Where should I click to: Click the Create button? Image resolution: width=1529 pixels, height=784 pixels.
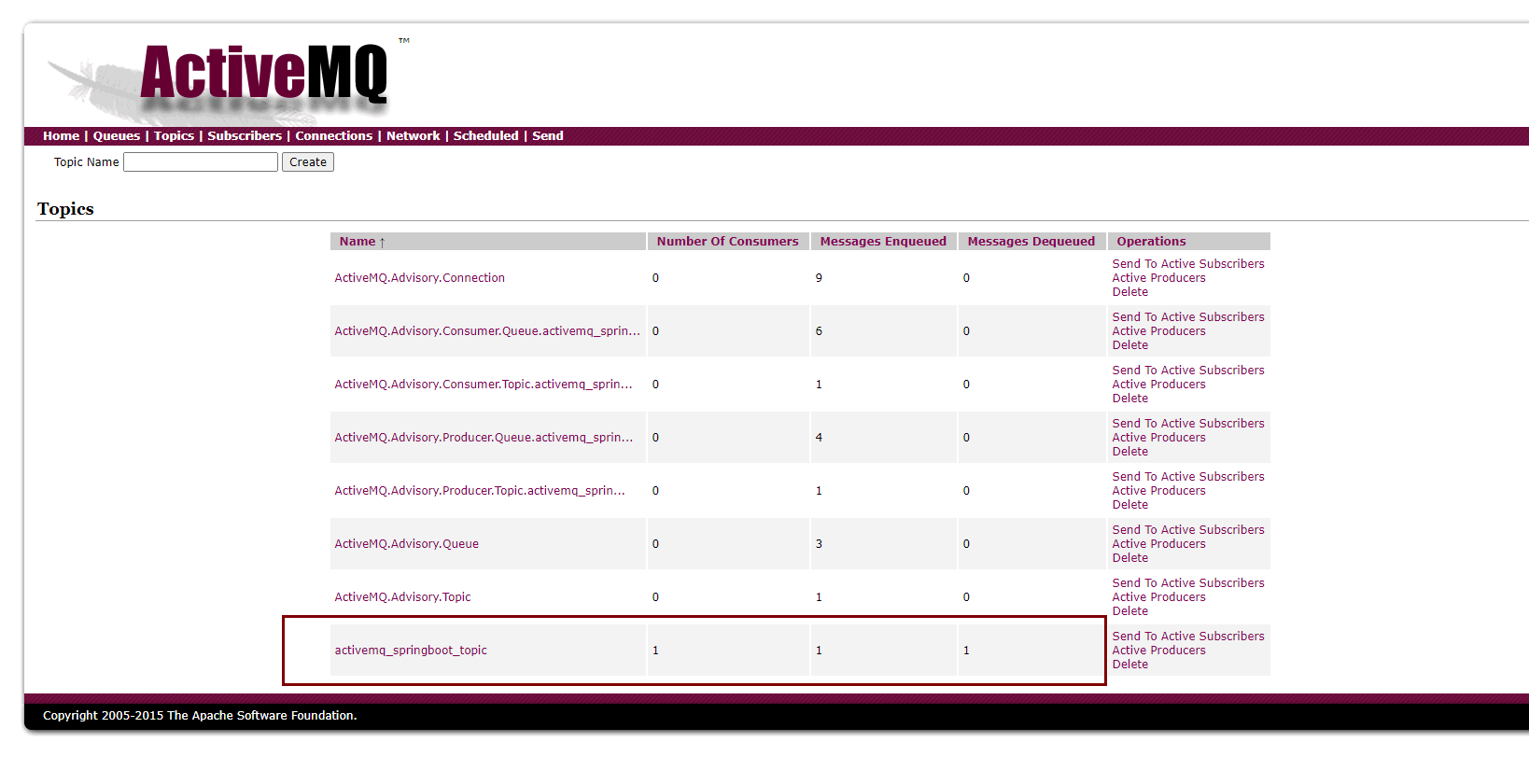click(x=308, y=162)
